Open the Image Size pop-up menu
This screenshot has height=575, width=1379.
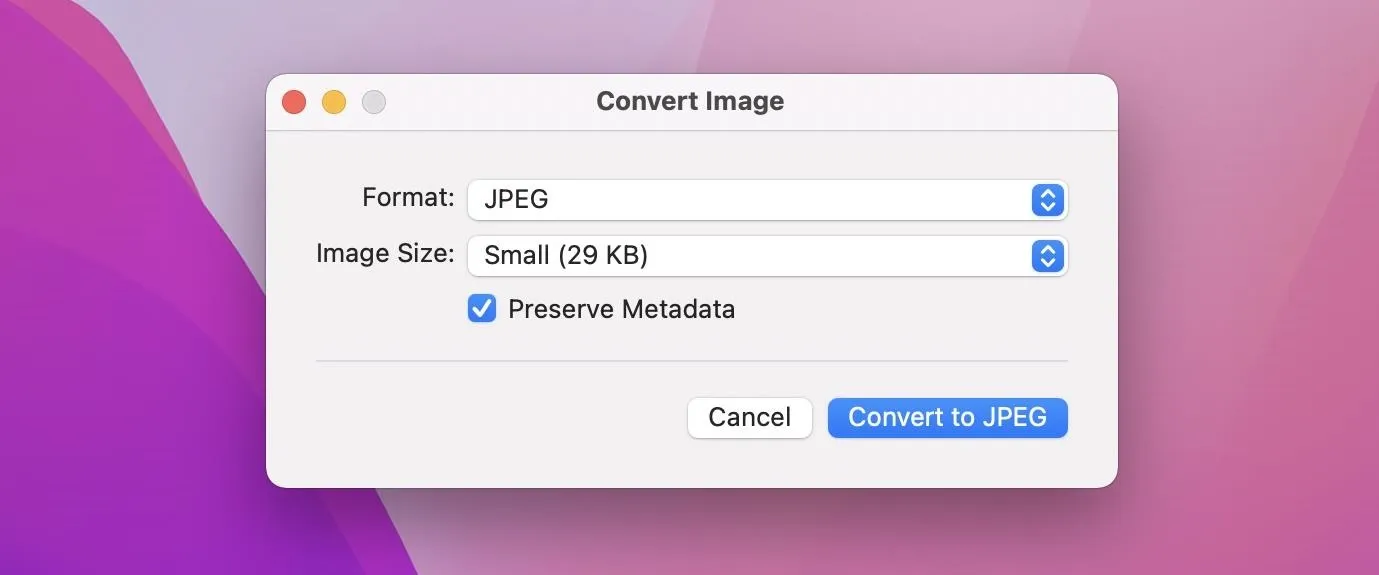coord(767,256)
